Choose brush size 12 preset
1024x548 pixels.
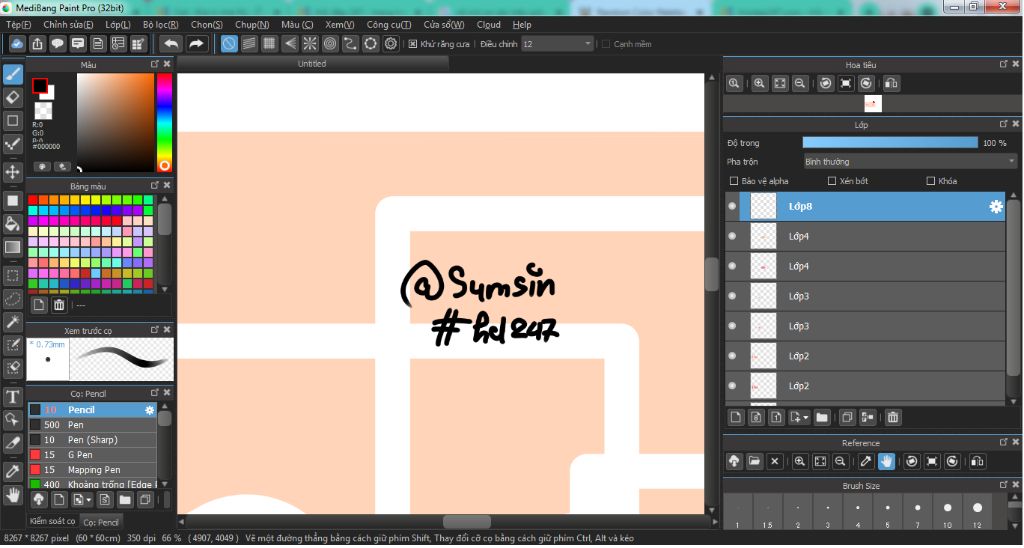(x=977, y=511)
